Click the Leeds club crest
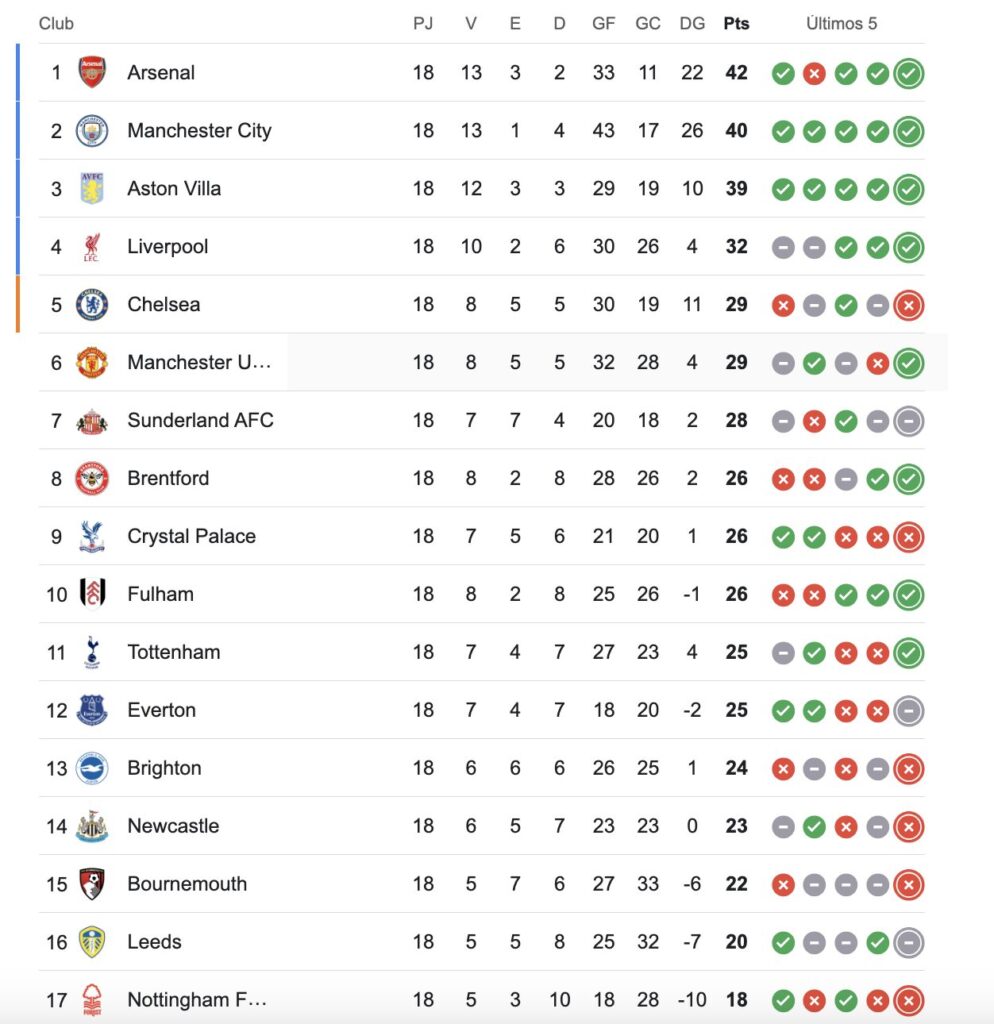The height and width of the screenshot is (1024, 994). (92, 943)
